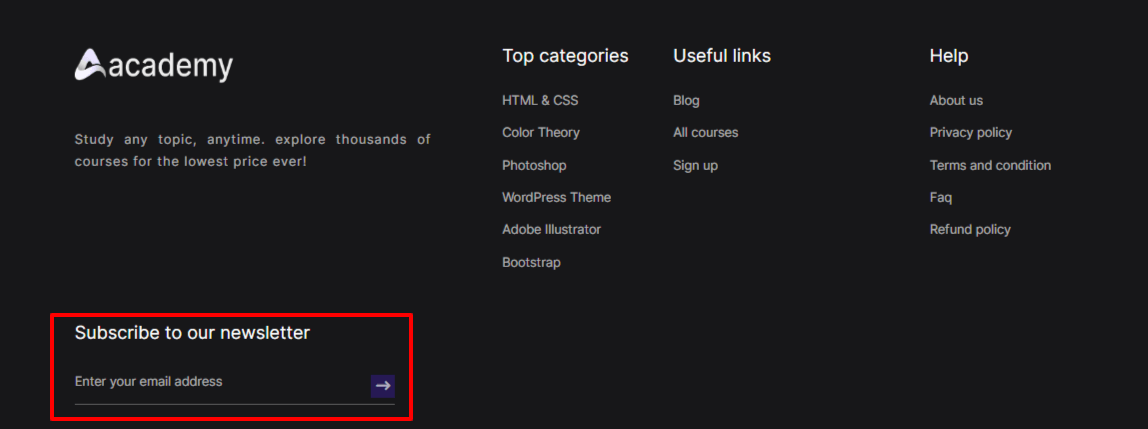Click the Academy logo
Viewport: 1148px width, 429px height.
153,66
